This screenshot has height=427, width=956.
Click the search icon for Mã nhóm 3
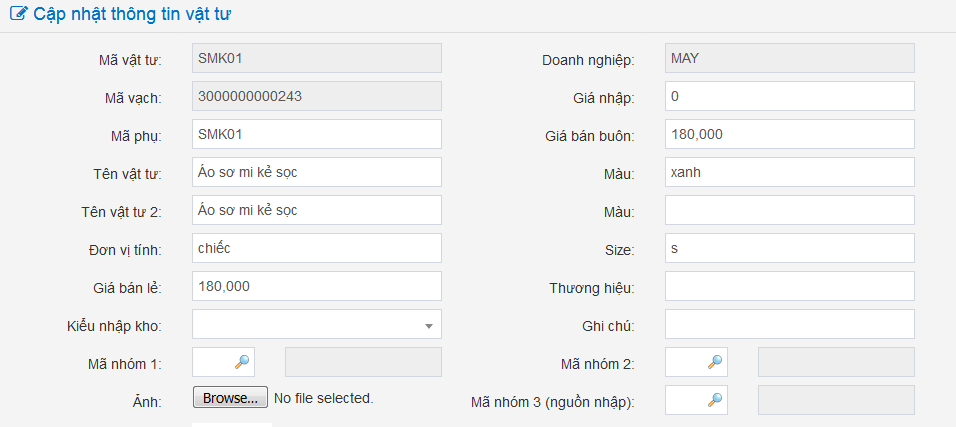714,400
